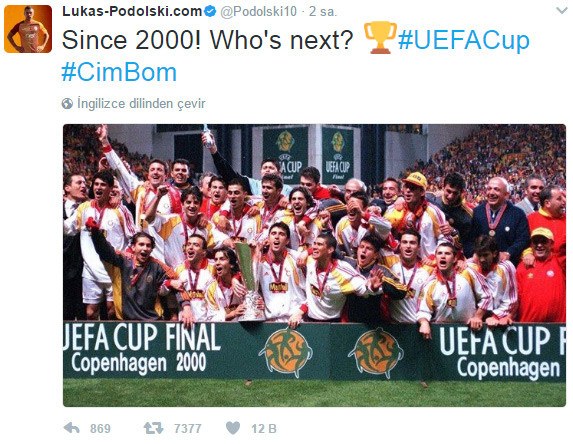This screenshot has width=573, height=444.
Task: Click the Copenhagen 2000 banner in photo
Action: point(139,363)
